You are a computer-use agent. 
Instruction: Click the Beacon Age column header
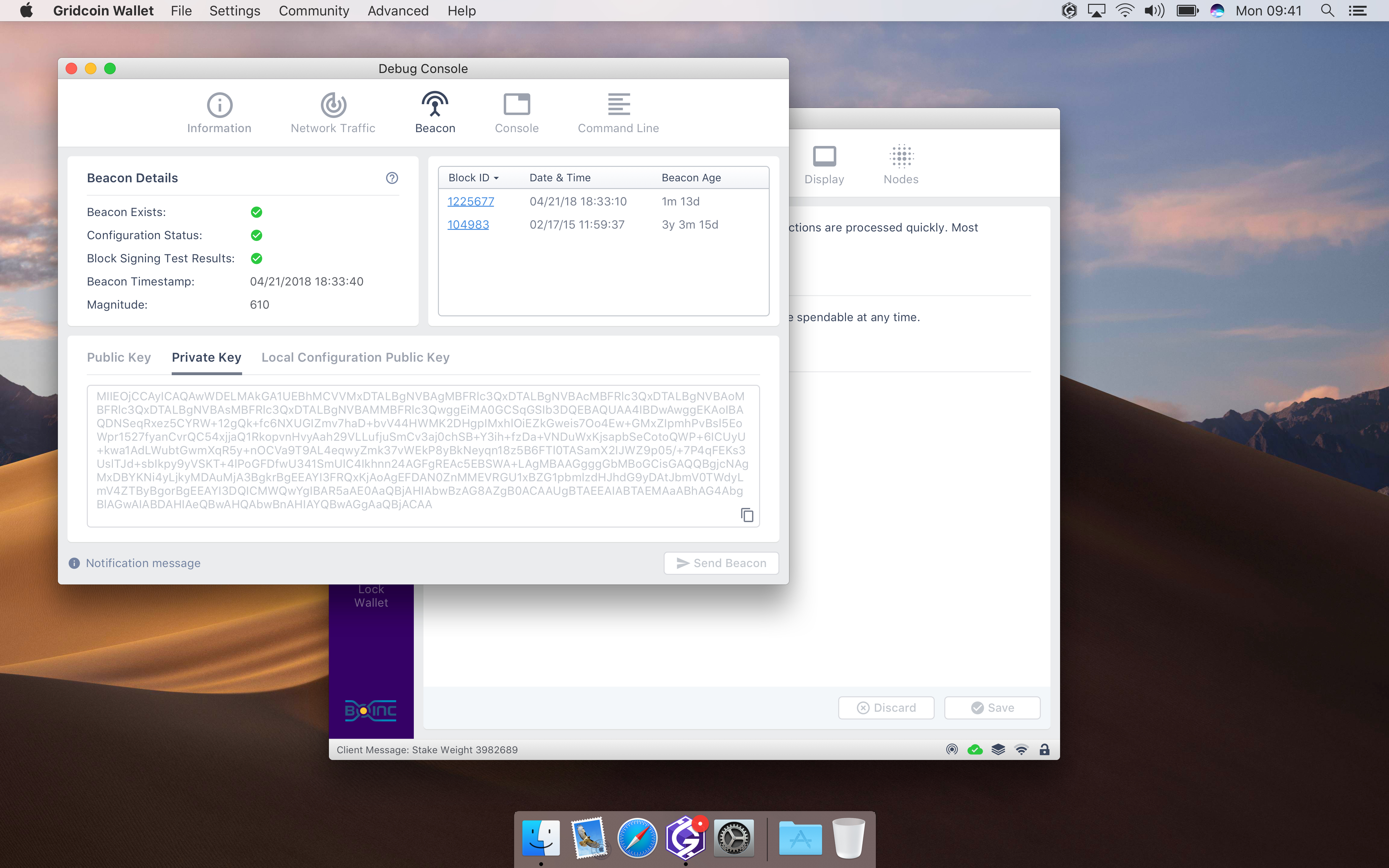691,178
